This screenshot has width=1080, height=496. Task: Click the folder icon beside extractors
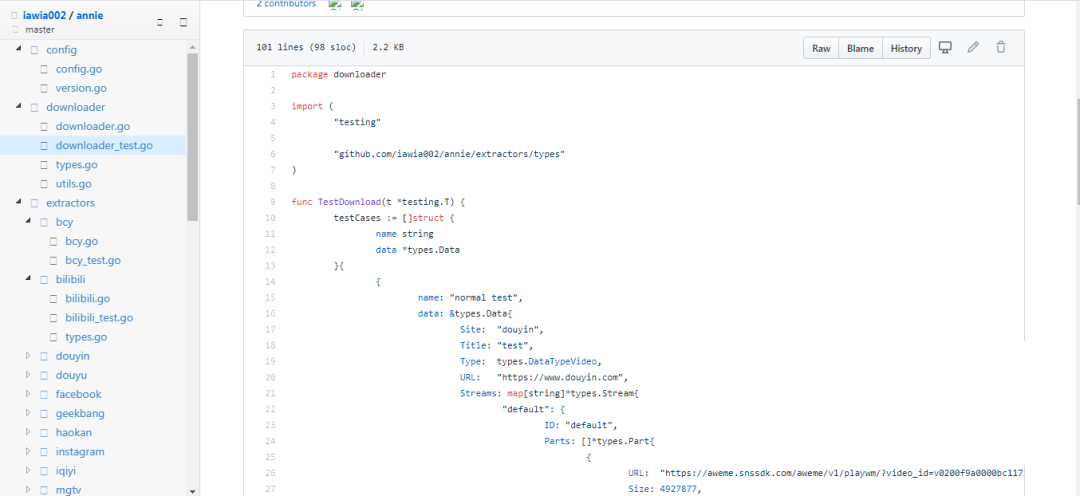[x=34, y=203]
